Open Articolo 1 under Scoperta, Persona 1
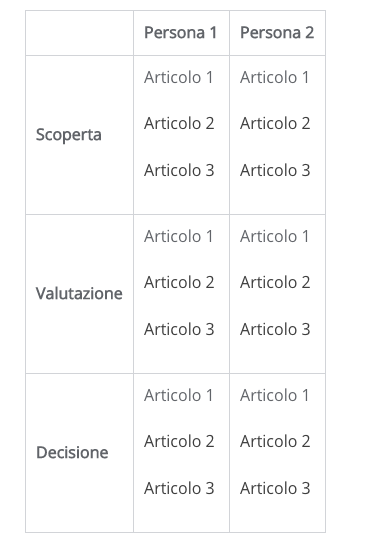This screenshot has width=366, height=546. click(x=179, y=77)
